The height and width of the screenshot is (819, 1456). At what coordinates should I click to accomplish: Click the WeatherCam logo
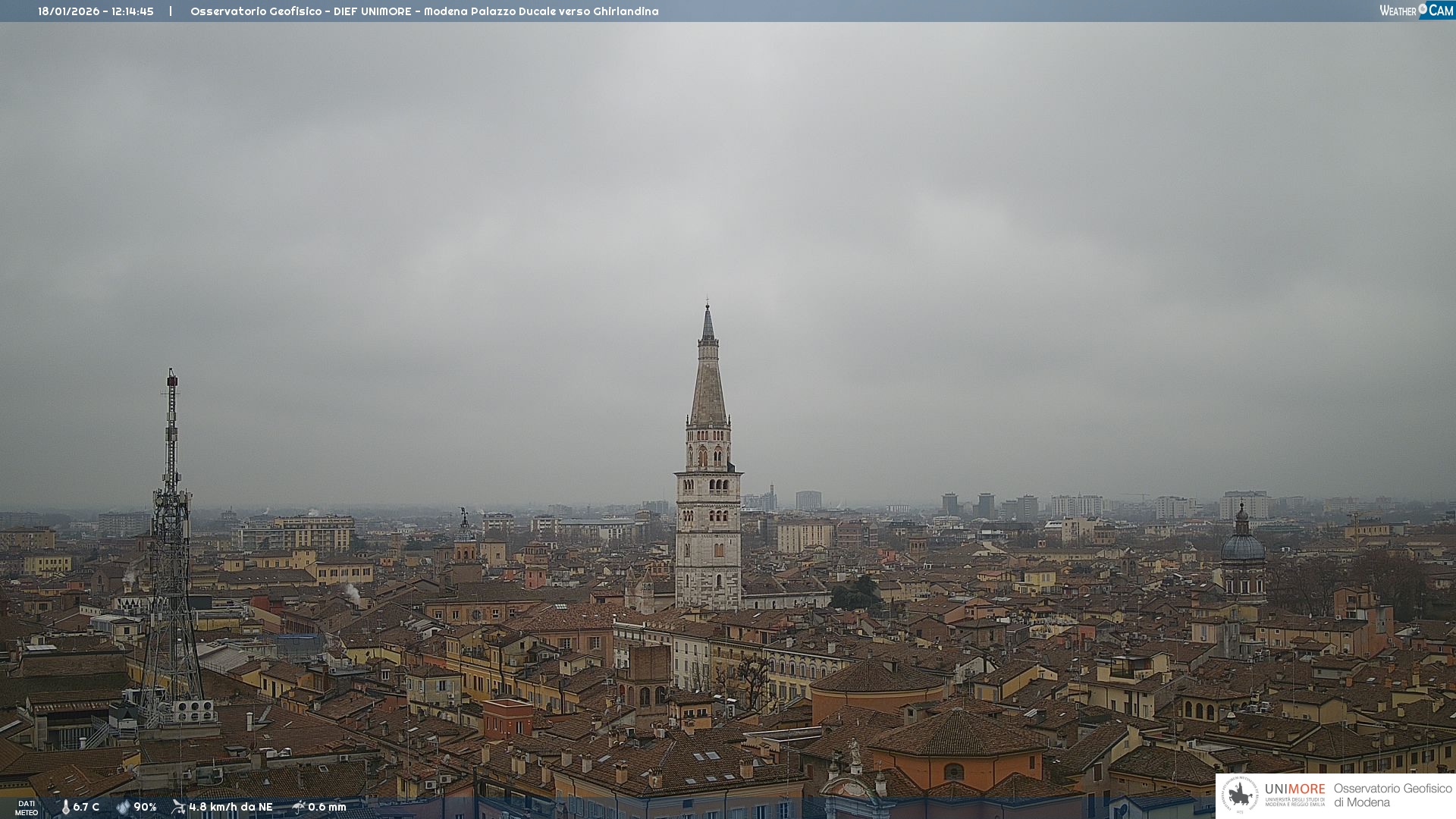click(1415, 11)
